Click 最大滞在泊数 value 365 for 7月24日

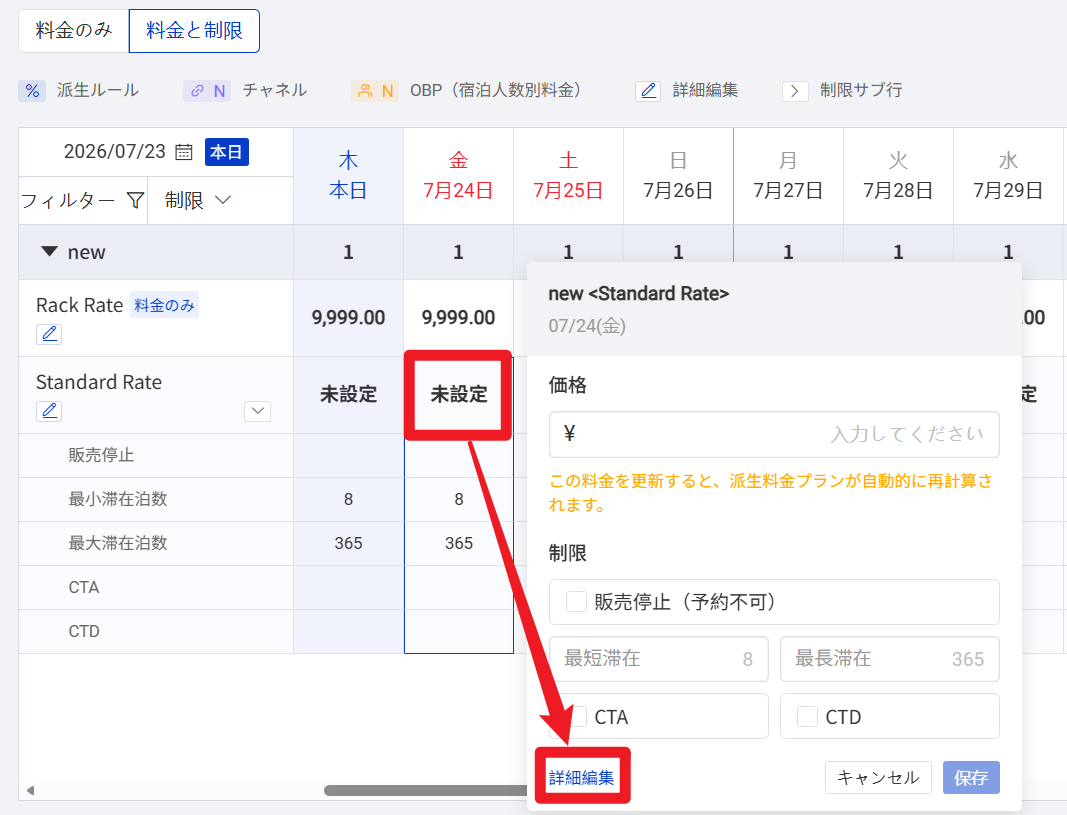(459, 543)
